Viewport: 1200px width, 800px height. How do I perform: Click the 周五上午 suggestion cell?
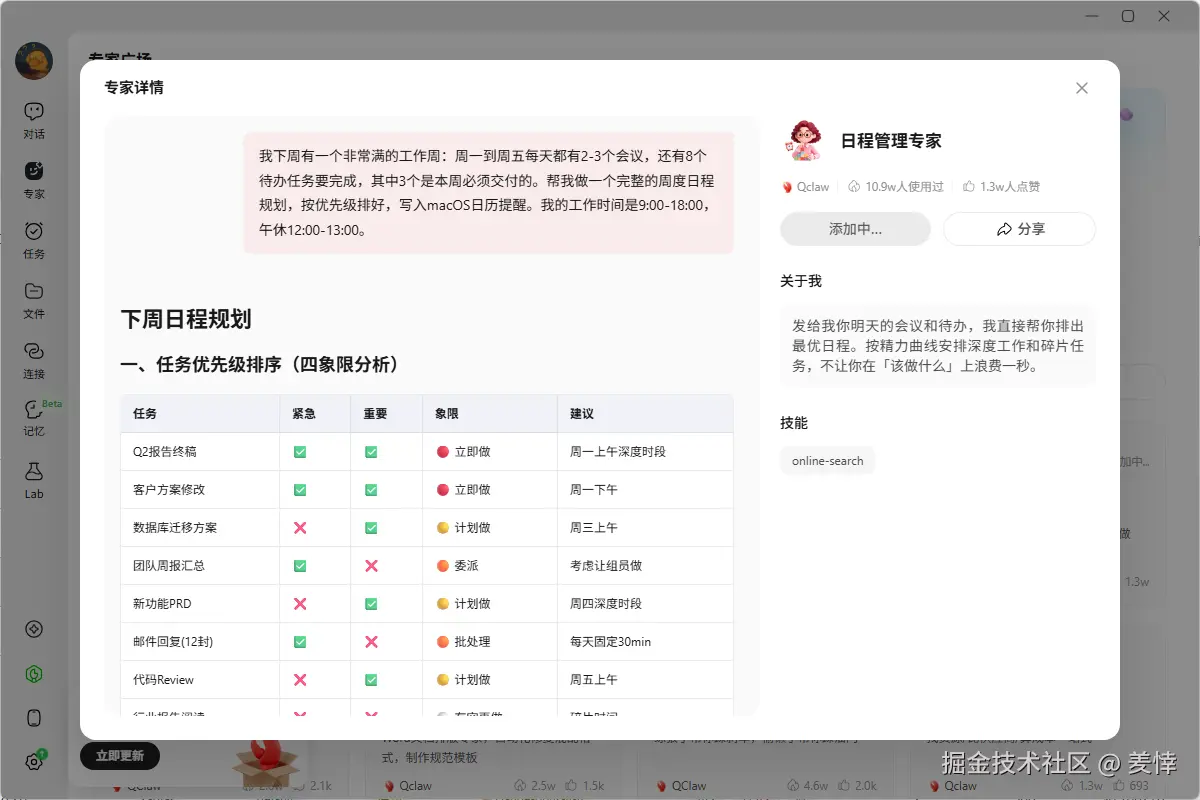646,680
